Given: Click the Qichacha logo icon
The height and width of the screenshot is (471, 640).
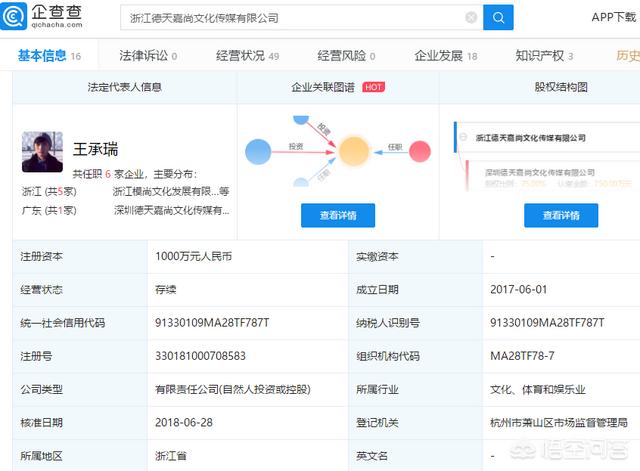Looking at the screenshot, I should 13,16.
